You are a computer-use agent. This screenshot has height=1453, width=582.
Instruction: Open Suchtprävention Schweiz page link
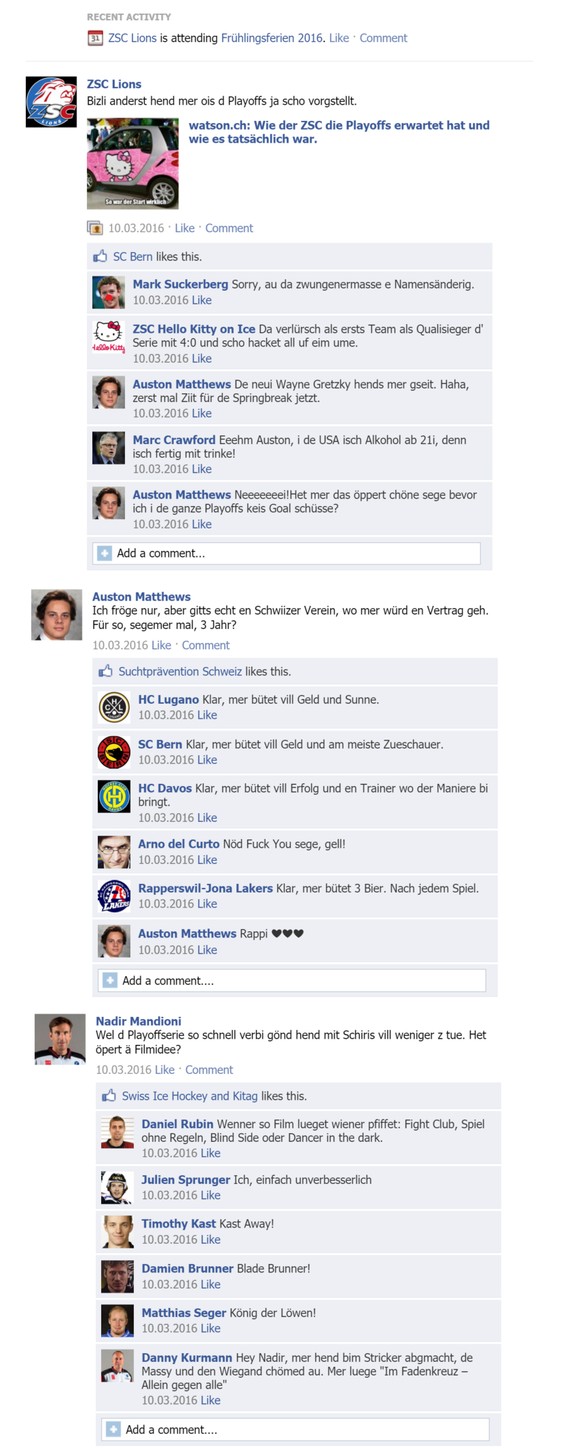click(x=180, y=671)
